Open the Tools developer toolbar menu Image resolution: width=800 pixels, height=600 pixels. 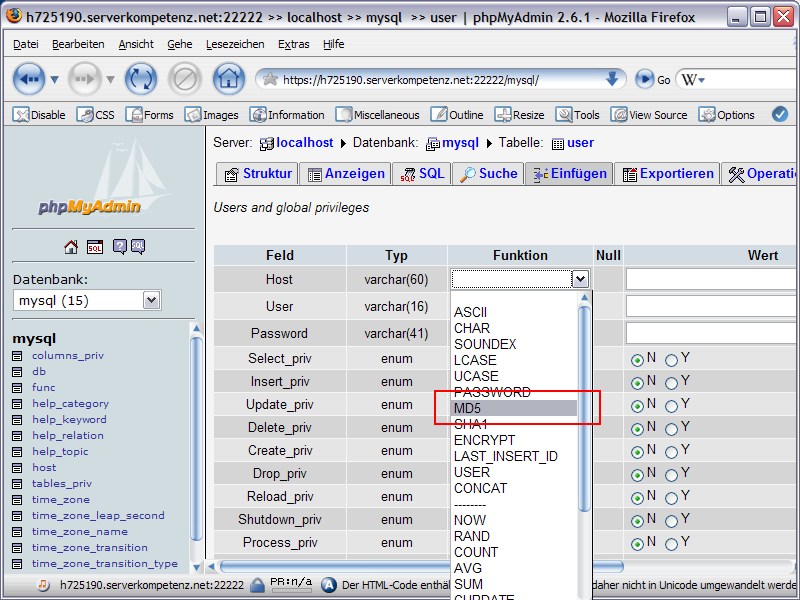(x=578, y=115)
